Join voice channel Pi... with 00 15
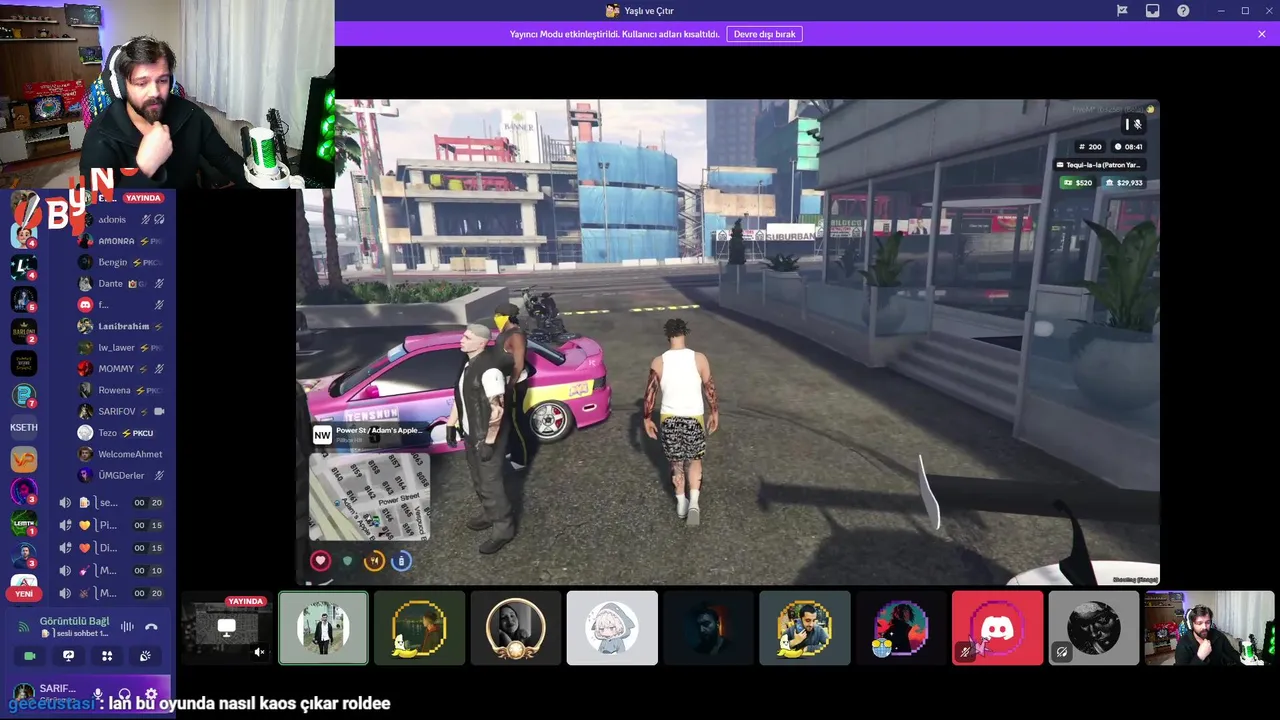The height and width of the screenshot is (720, 1280). point(111,525)
